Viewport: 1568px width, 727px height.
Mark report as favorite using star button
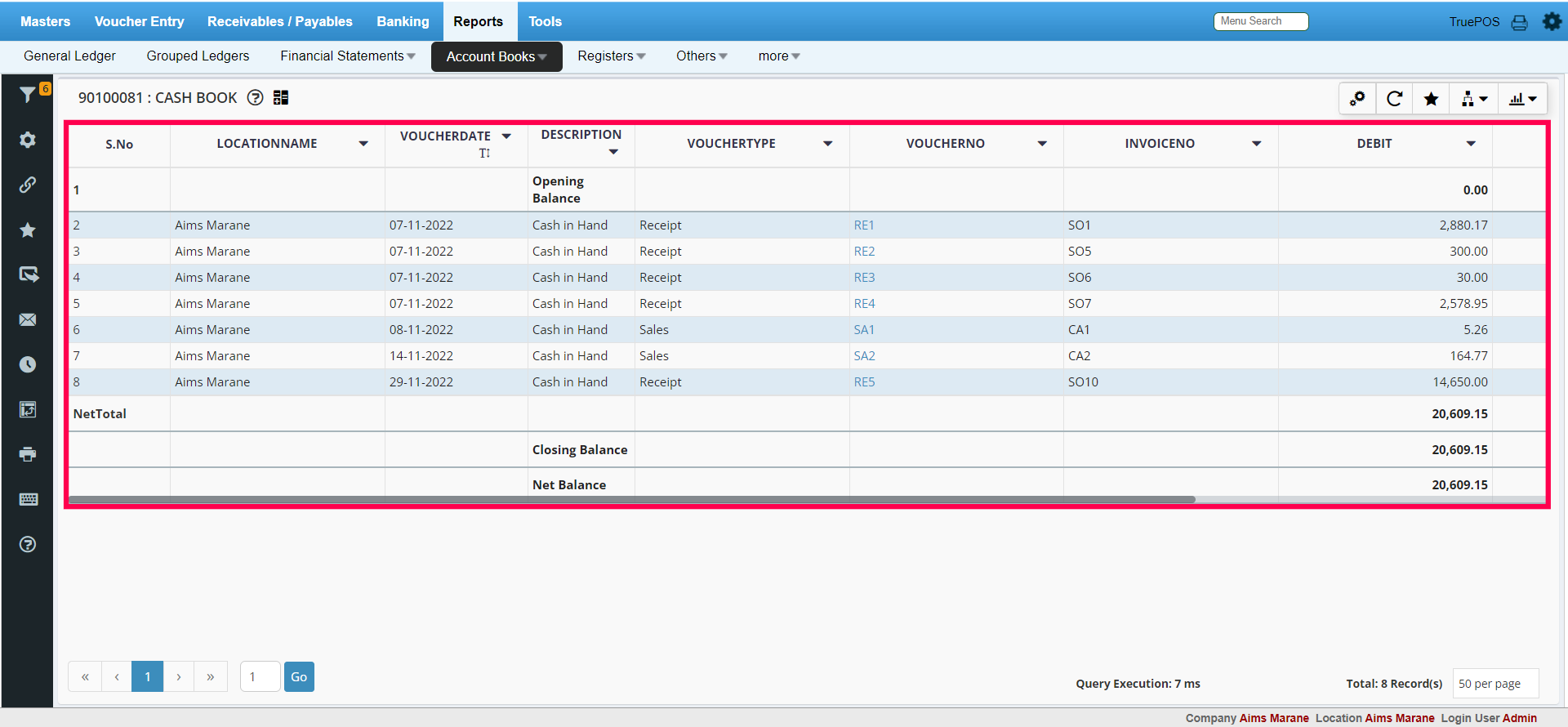point(1431,99)
